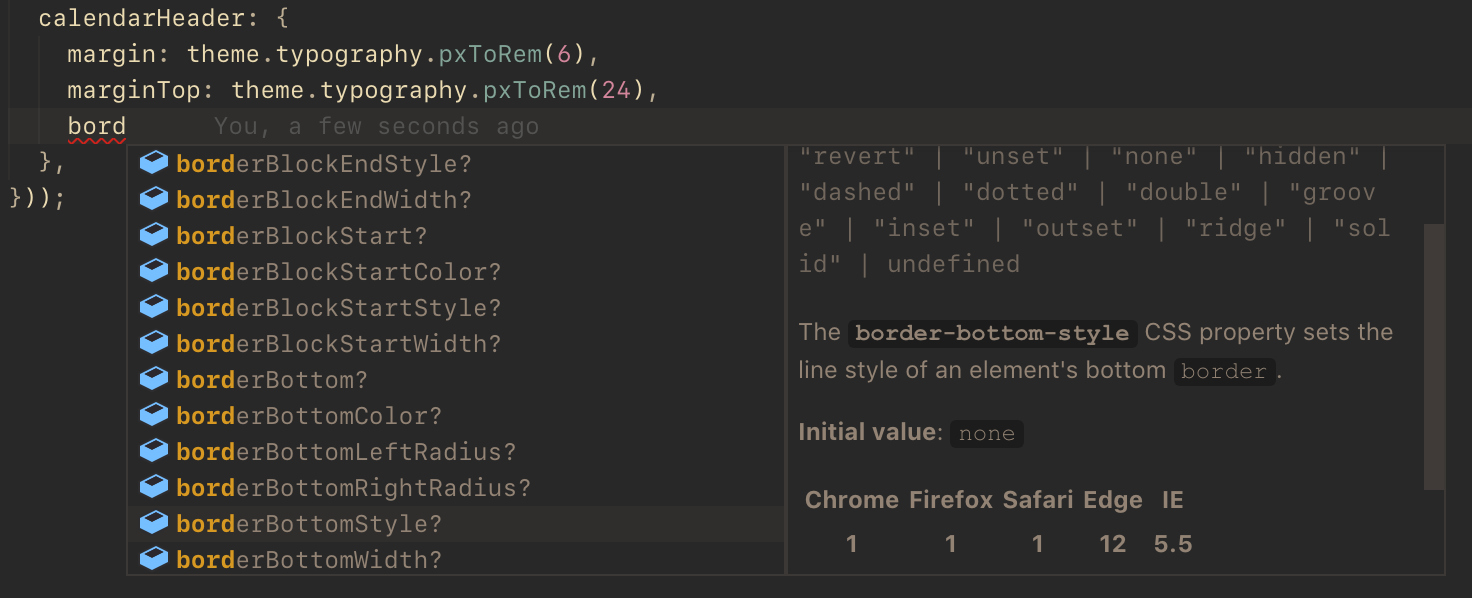Click the cube icon next to borderBottomLeftRadius

pyautogui.click(x=153, y=451)
